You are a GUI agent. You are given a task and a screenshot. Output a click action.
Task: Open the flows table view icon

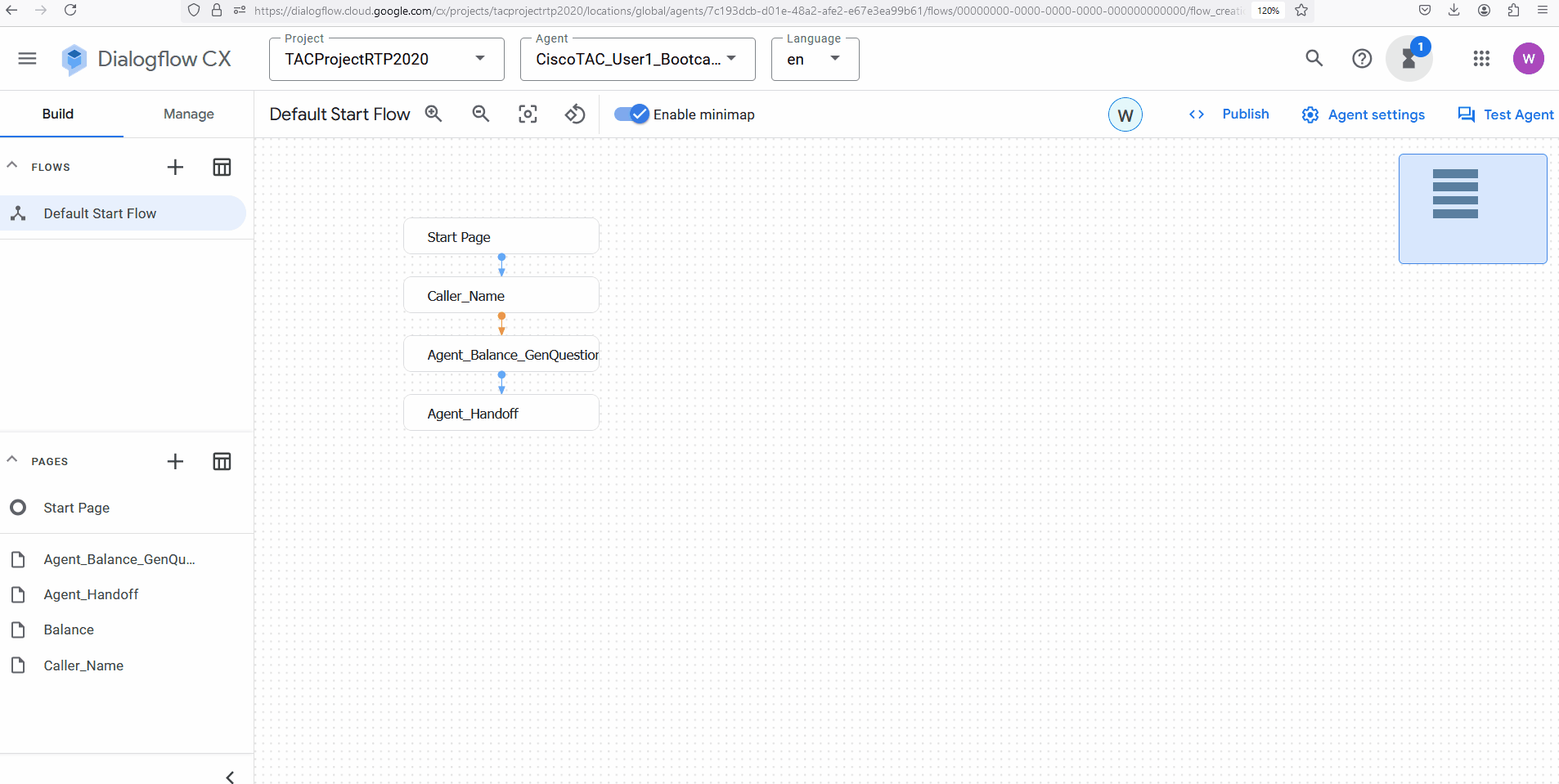coord(222,167)
